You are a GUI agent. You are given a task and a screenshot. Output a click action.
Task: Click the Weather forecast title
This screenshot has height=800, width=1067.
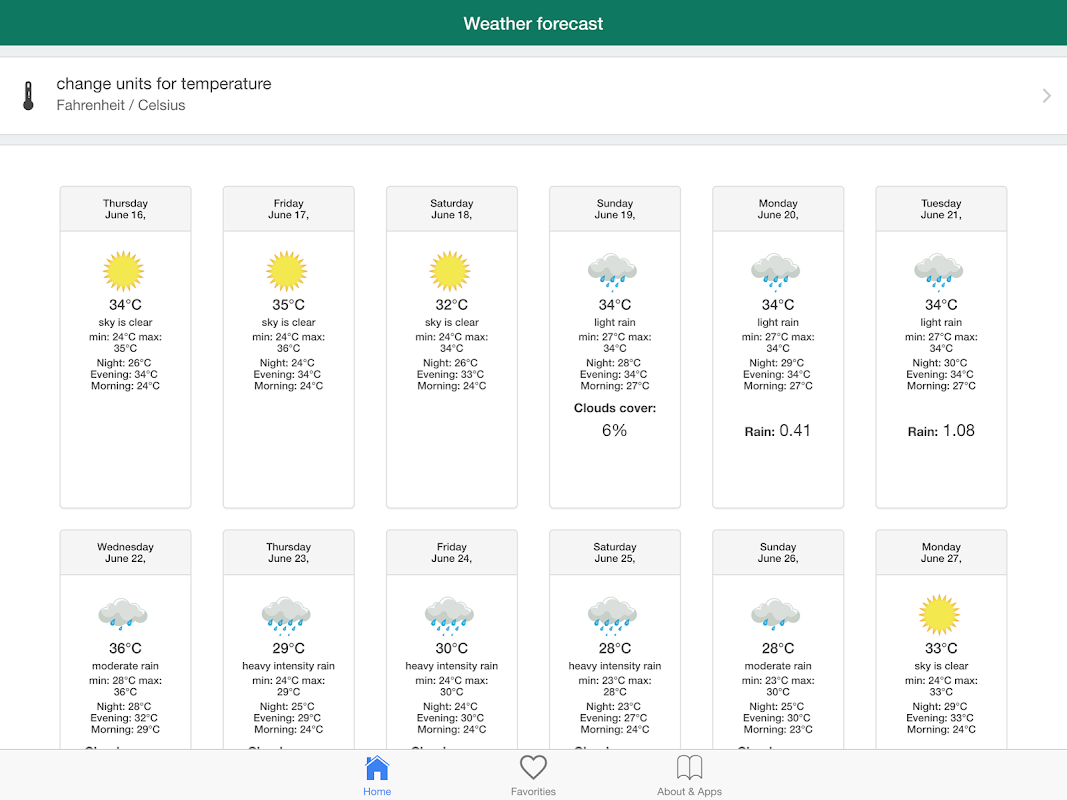[534, 24]
